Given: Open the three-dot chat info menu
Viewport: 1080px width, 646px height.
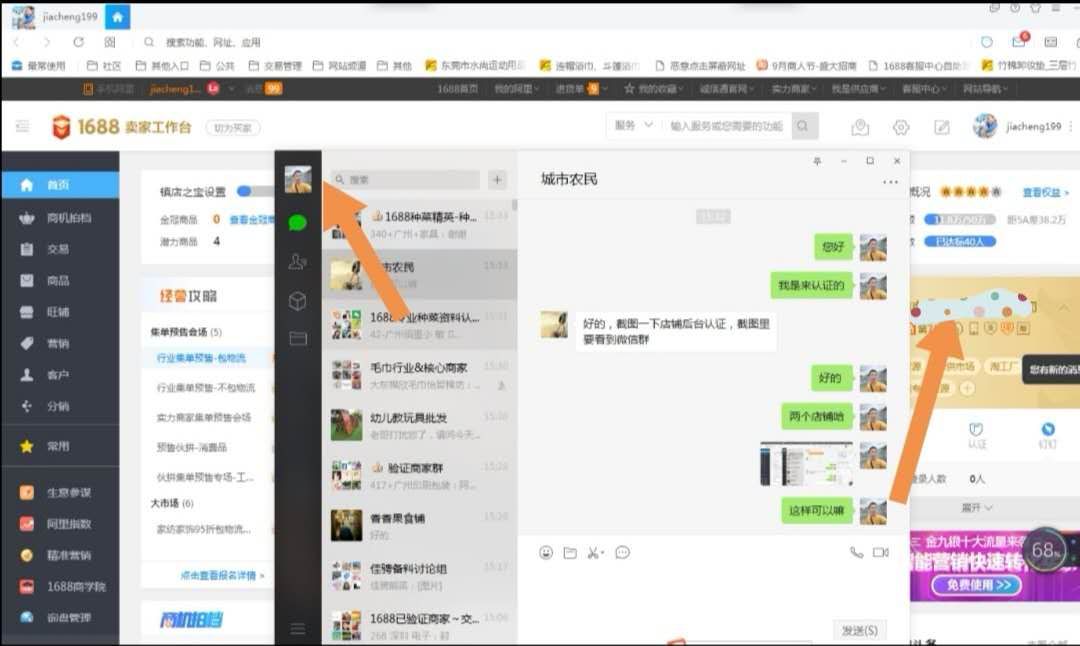Looking at the screenshot, I should 891,182.
